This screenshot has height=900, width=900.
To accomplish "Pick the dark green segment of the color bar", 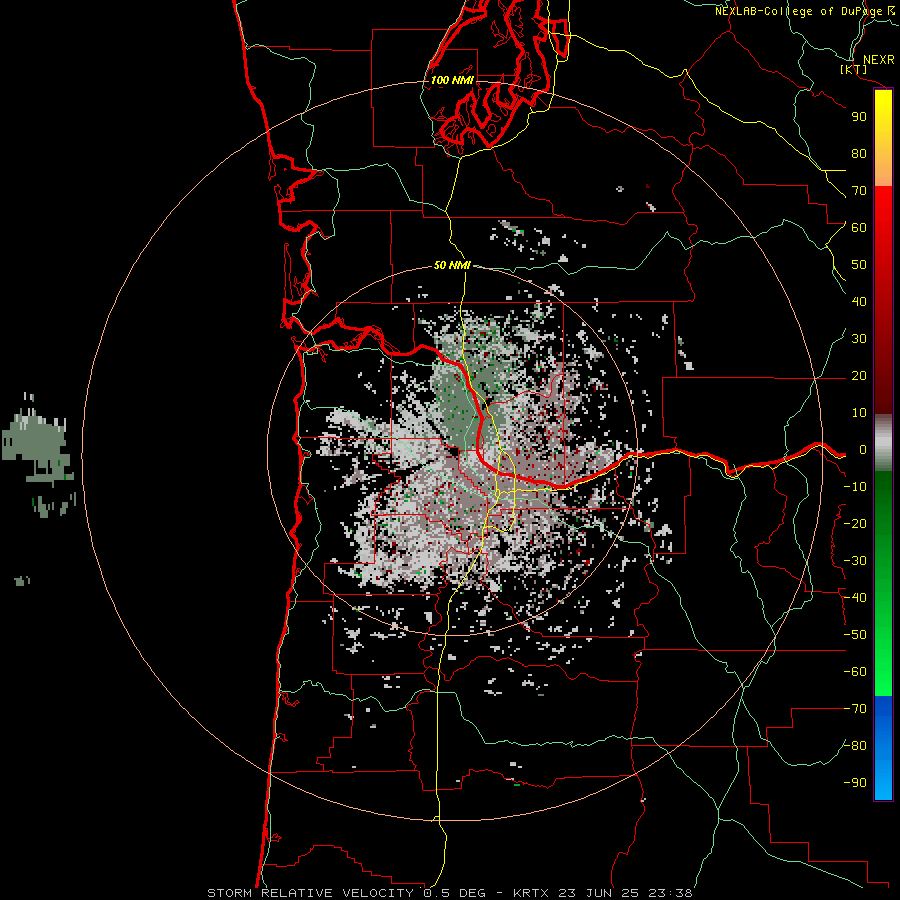I will 883,505.
